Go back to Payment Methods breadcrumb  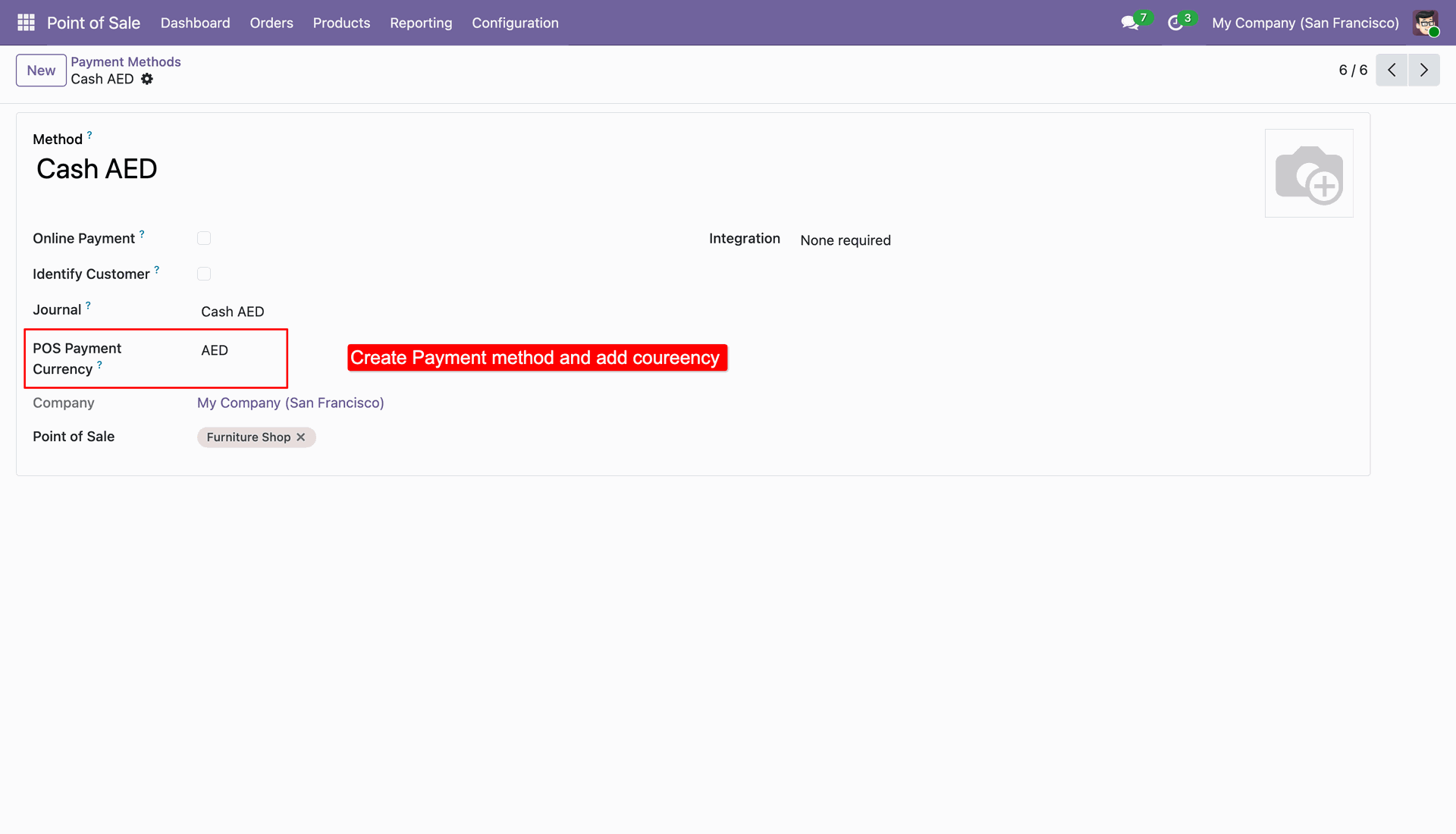coord(126,61)
